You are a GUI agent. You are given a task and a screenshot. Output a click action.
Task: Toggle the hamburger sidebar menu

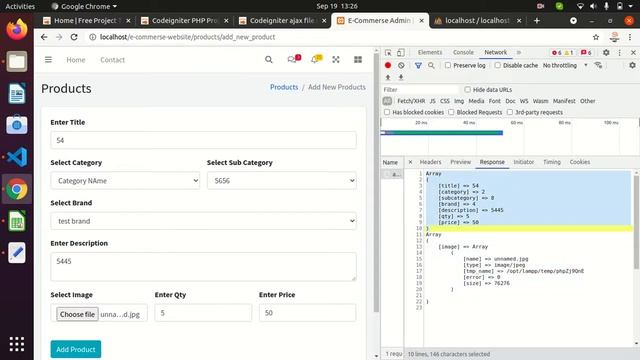pyautogui.click(x=48, y=60)
